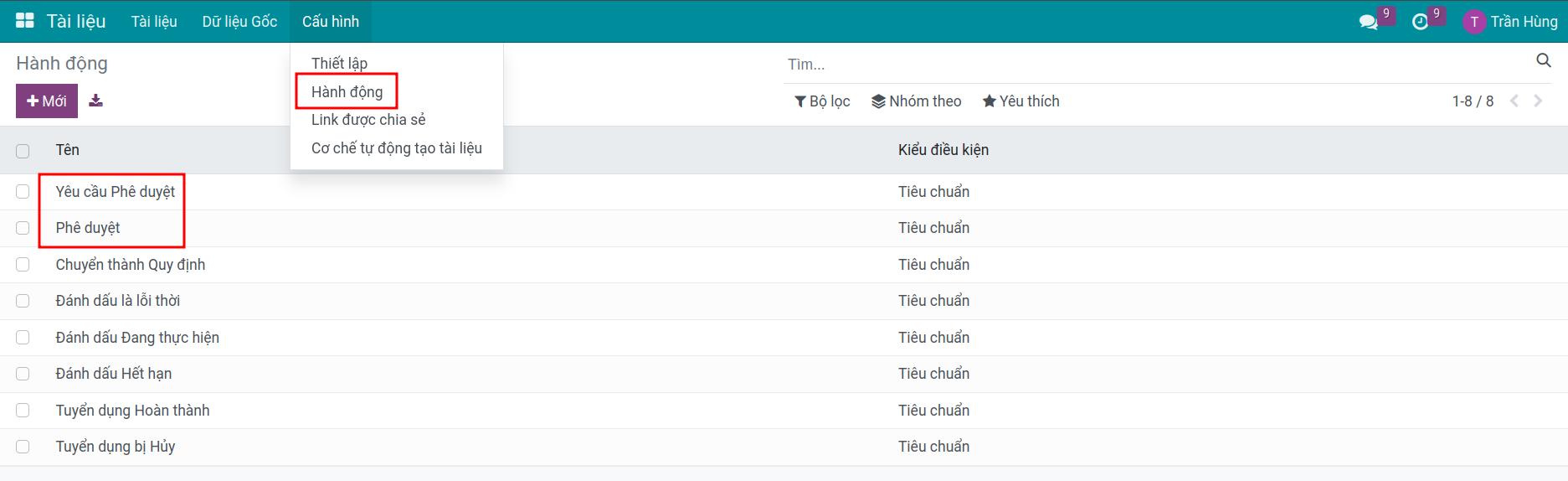Open the Chuyển thành Quy định record
The image size is (1568, 481).
[x=131, y=265]
